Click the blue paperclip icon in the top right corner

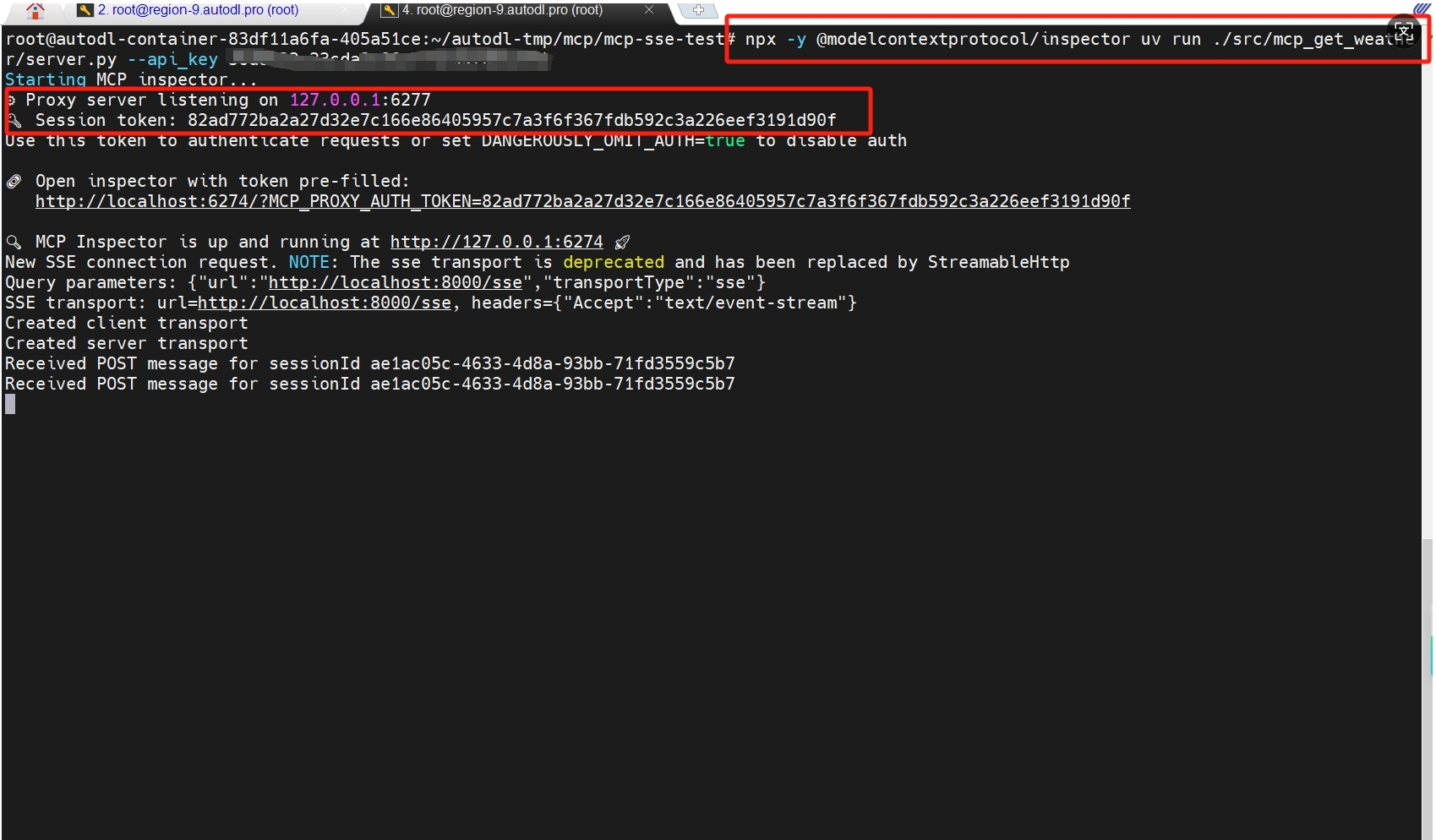coord(1422,8)
